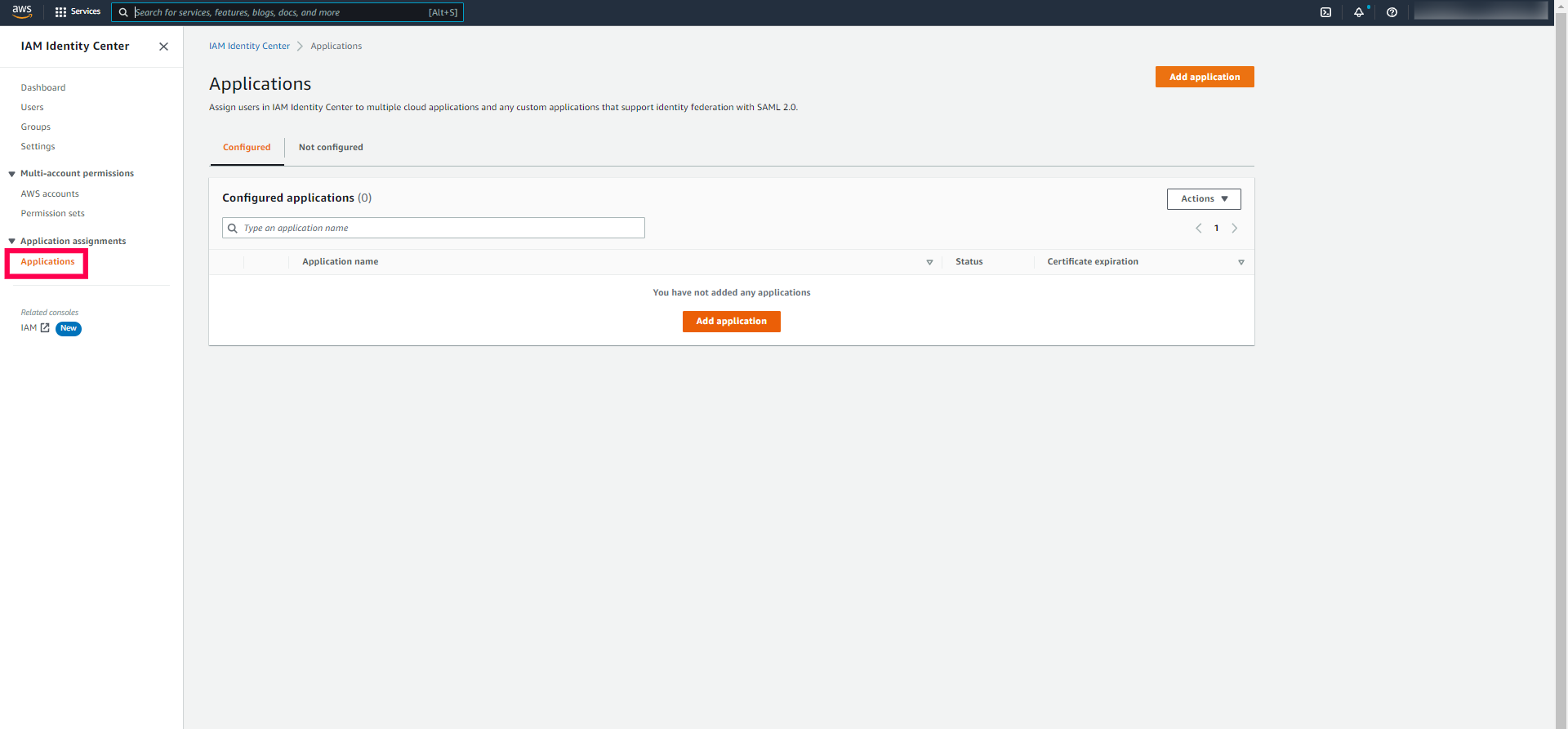The height and width of the screenshot is (729, 1568).
Task: Click the New badge next to IAM
Action: 69,329
